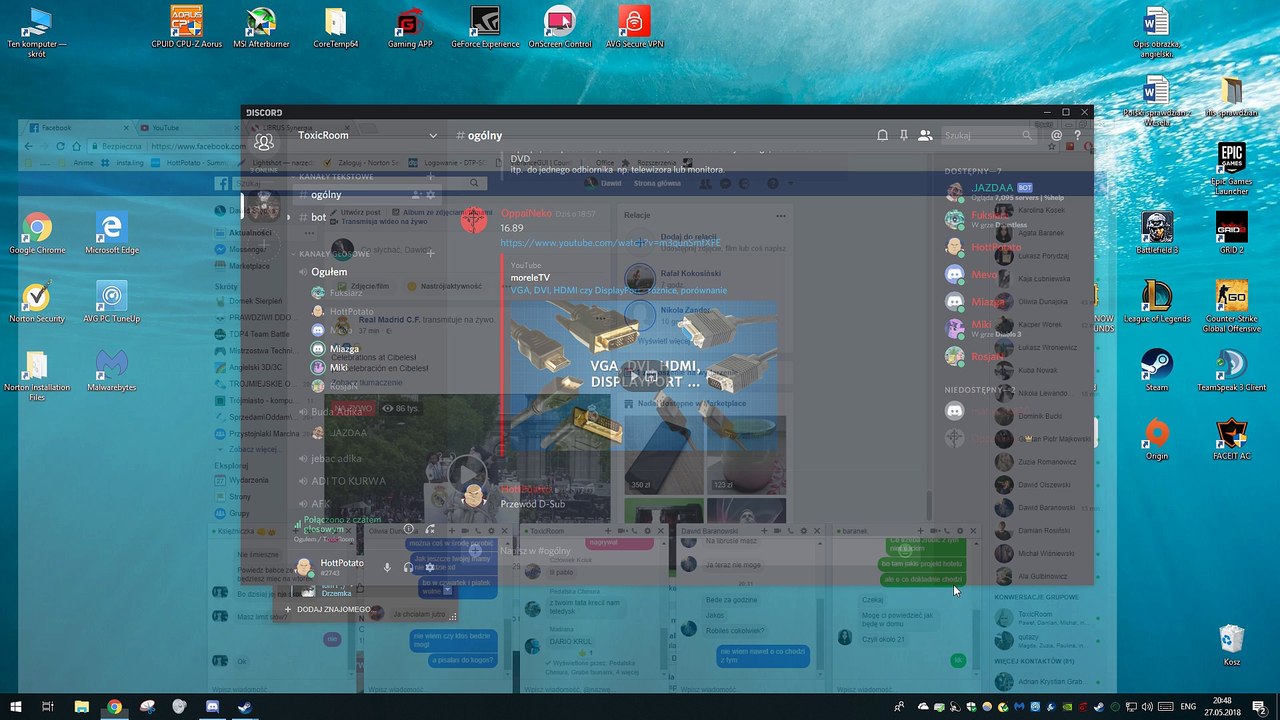The width and height of the screenshot is (1280, 720).
Task: Select the MSI Afterburner desktop icon
Action: coord(261,27)
